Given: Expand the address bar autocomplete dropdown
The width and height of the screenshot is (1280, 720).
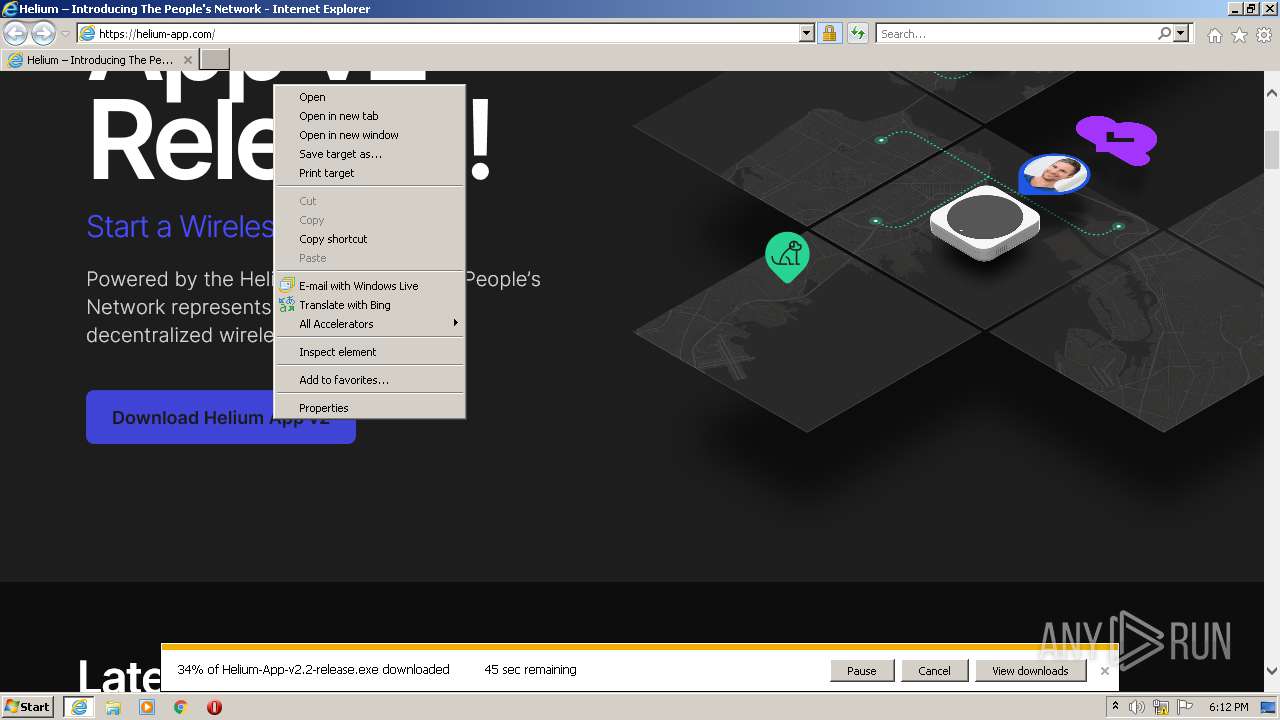Looking at the screenshot, I should tap(807, 34).
